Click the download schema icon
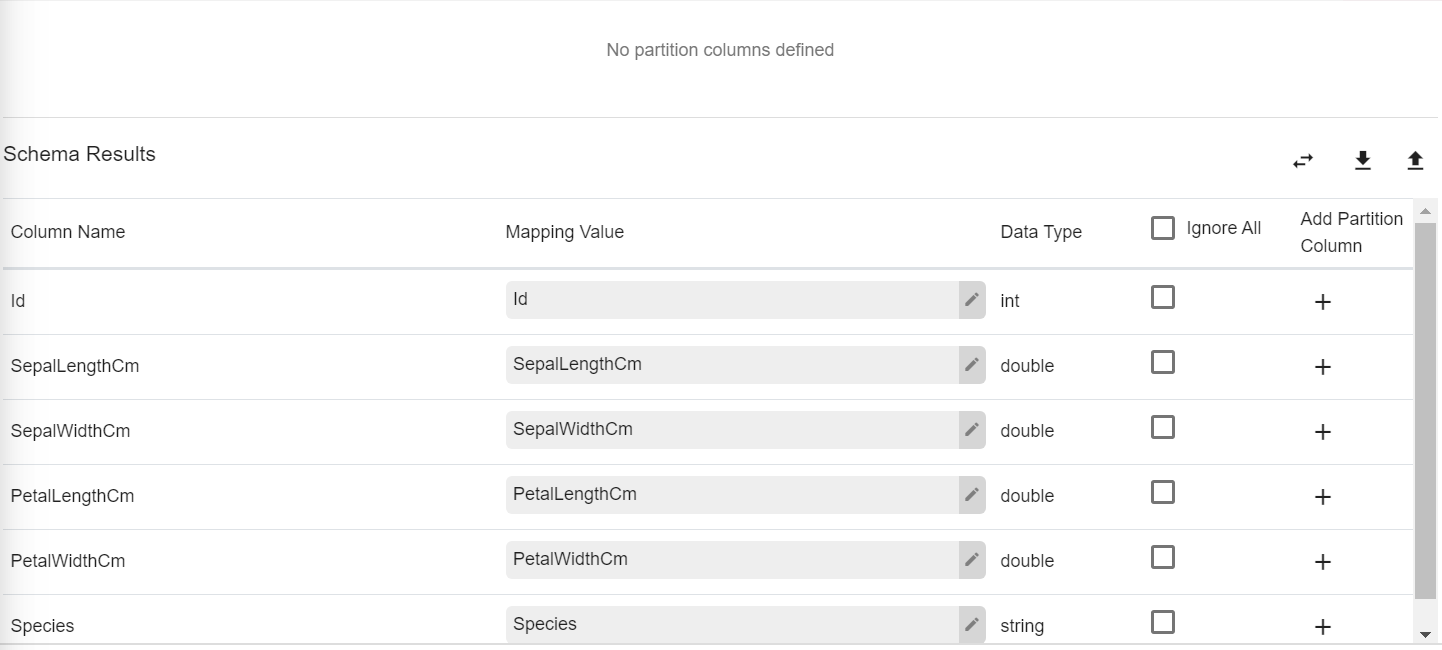1442x650 pixels. pos(1362,161)
